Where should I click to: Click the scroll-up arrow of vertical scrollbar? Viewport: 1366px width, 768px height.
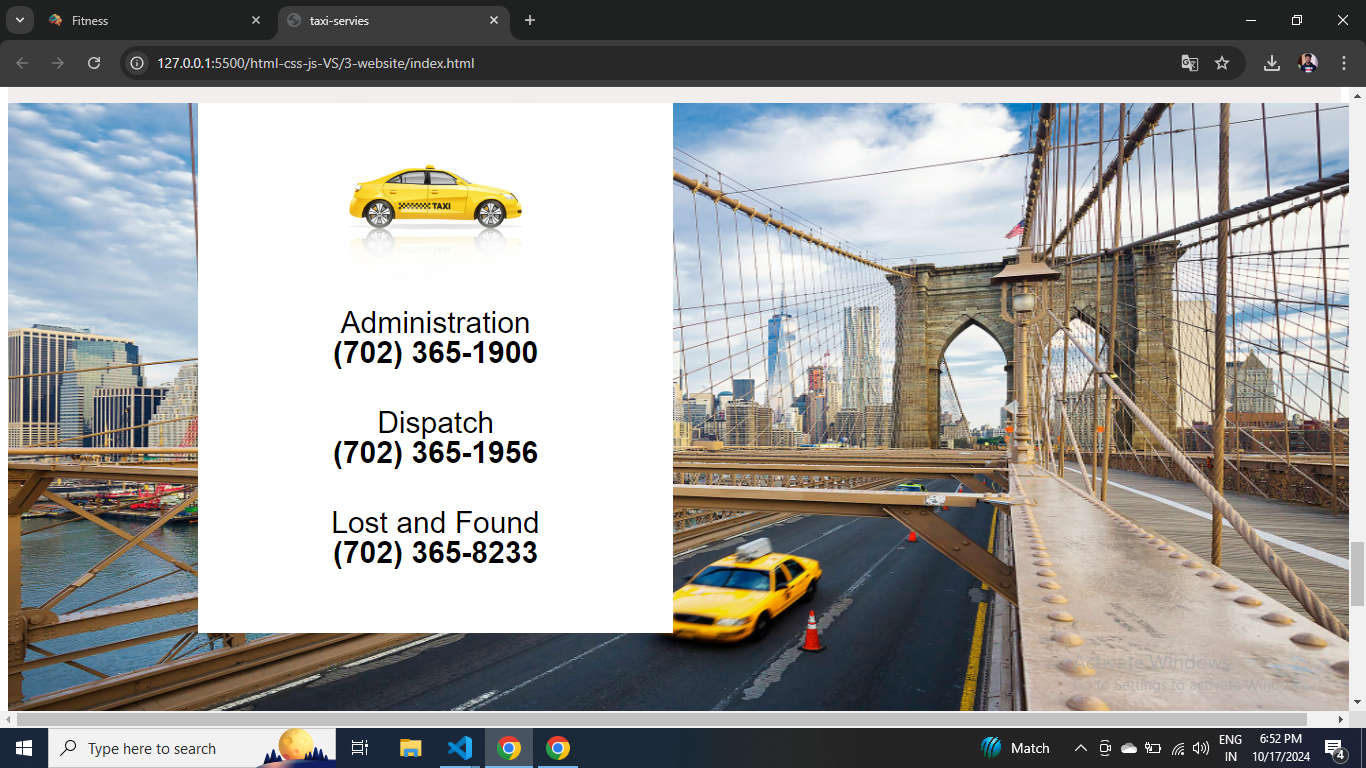click(1357, 96)
